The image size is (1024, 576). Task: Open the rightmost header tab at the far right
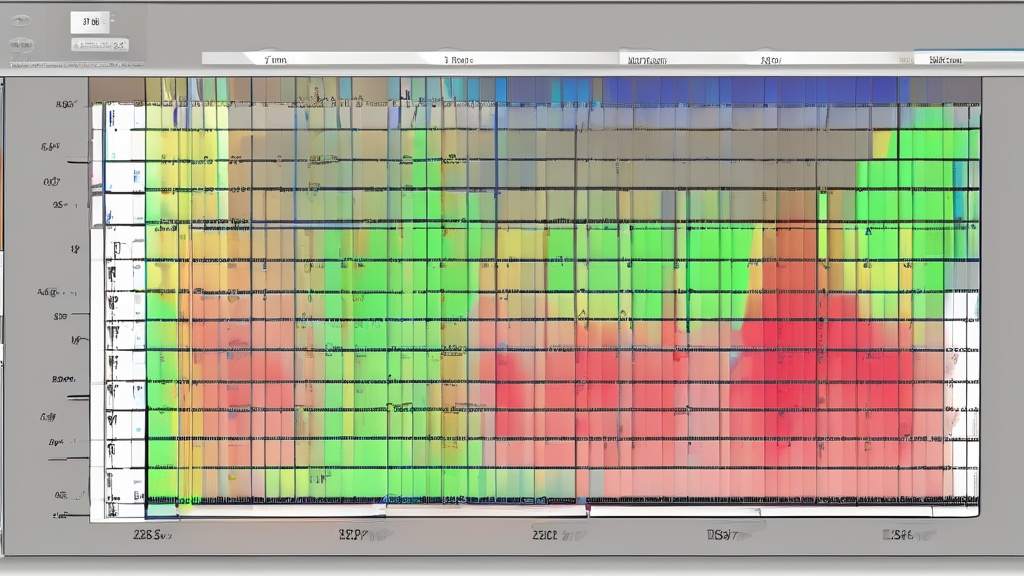pos(945,59)
